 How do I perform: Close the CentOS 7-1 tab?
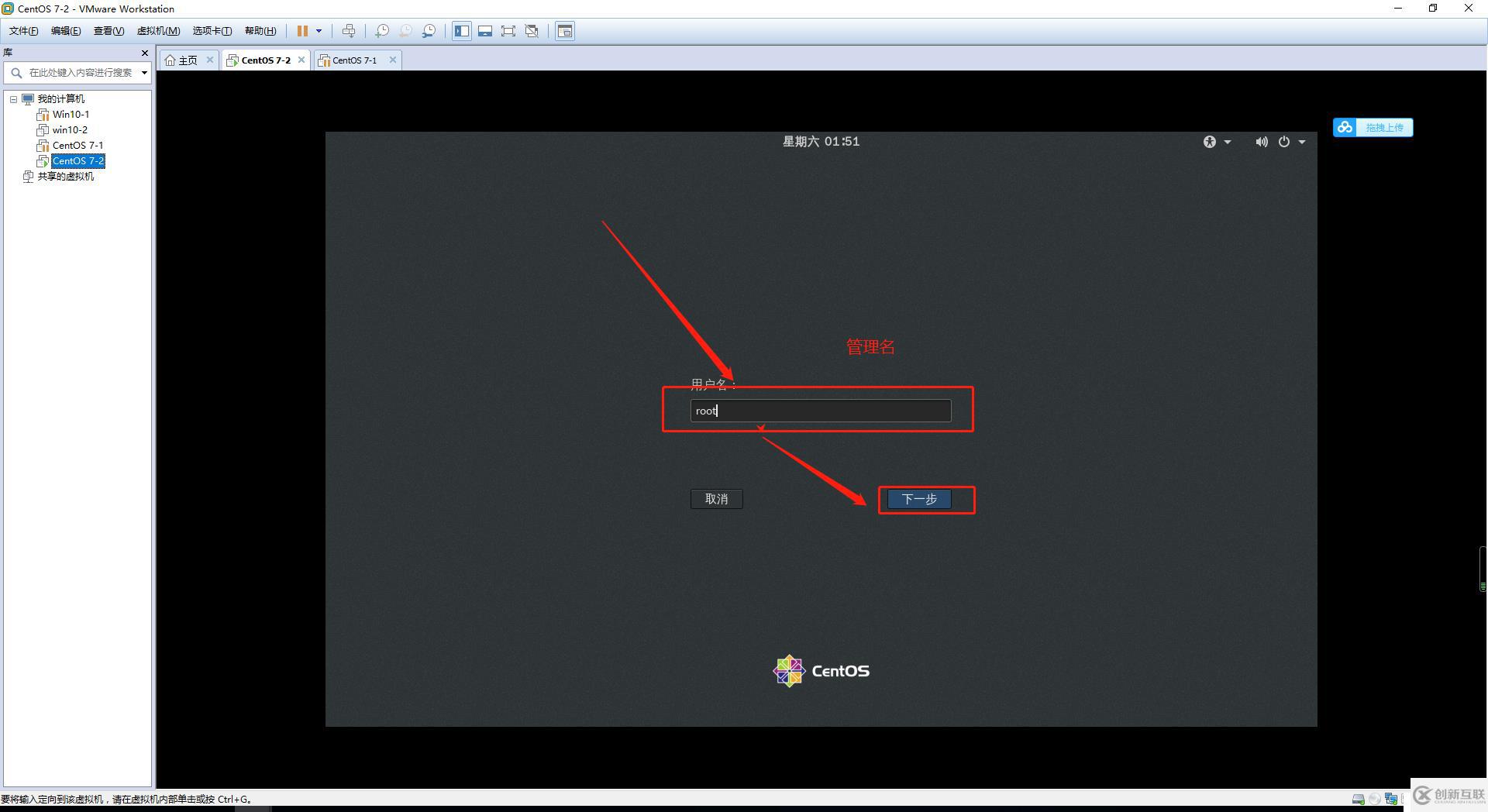click(393, 60)
